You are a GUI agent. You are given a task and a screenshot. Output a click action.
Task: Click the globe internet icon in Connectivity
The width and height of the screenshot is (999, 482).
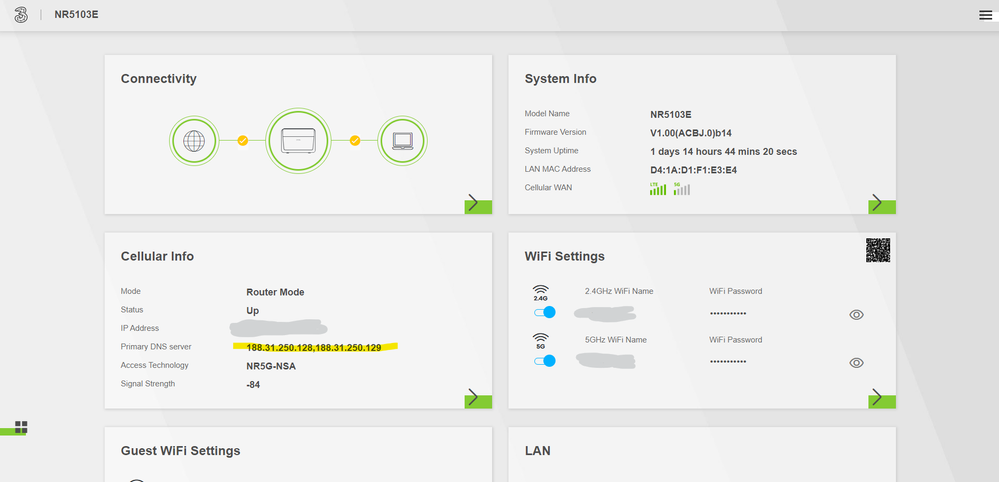click(x=194, y=141)
